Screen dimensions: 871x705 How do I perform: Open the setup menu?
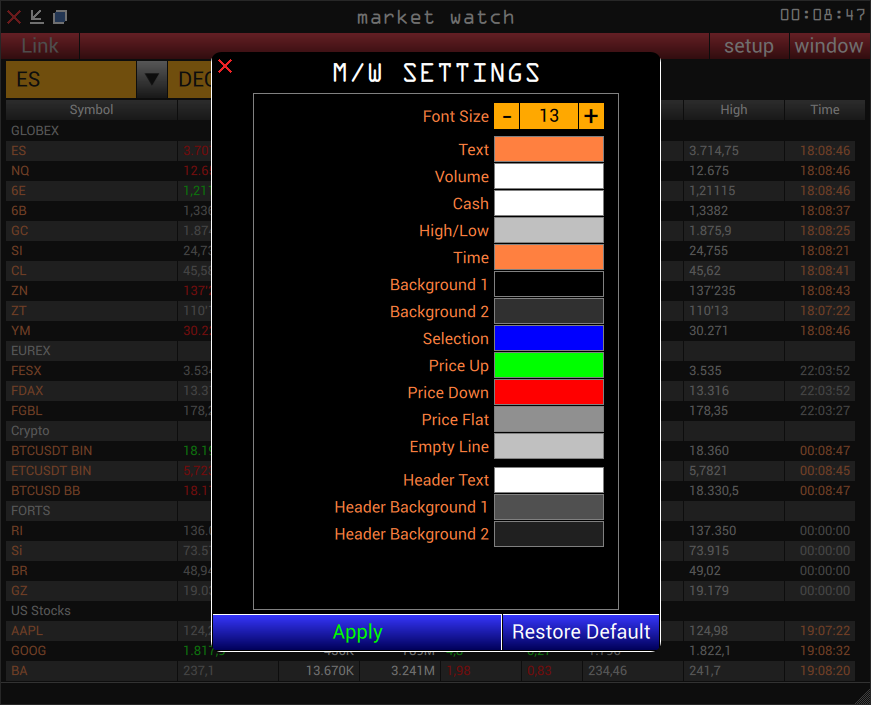[x=748, y=46]
